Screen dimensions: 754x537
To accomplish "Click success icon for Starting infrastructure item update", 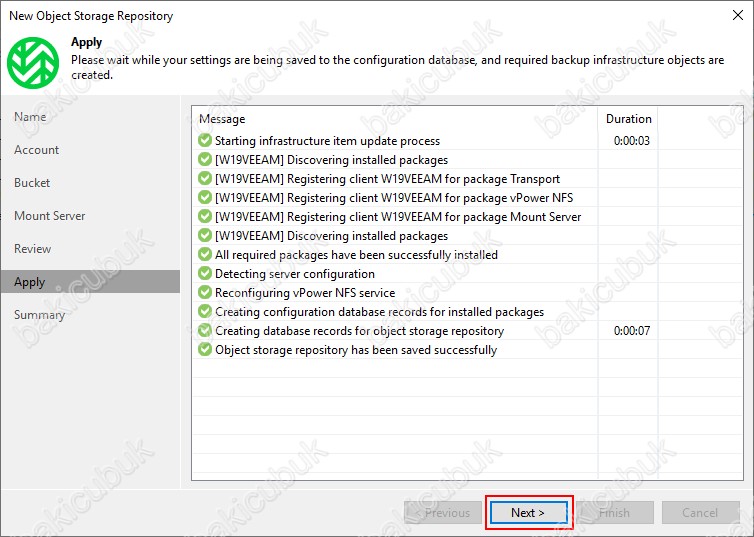I will pos(205,140).
